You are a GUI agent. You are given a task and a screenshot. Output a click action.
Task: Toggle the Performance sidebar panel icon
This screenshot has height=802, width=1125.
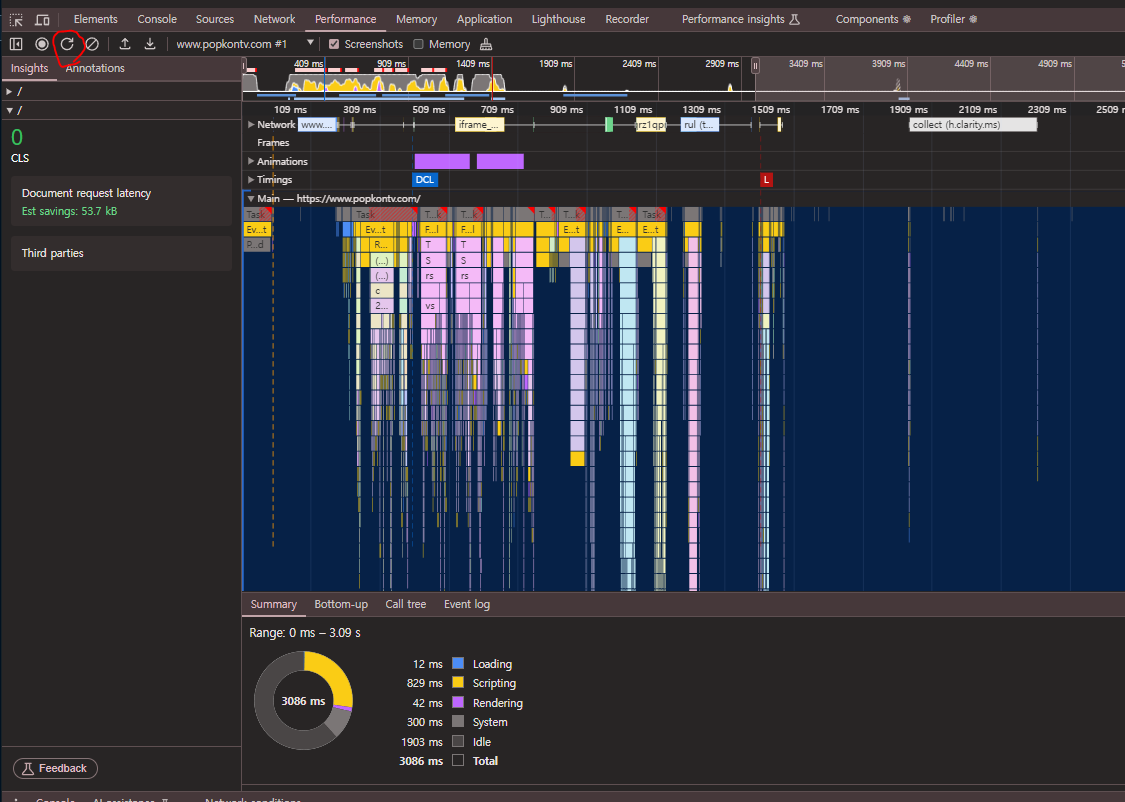tap(16, 44)
